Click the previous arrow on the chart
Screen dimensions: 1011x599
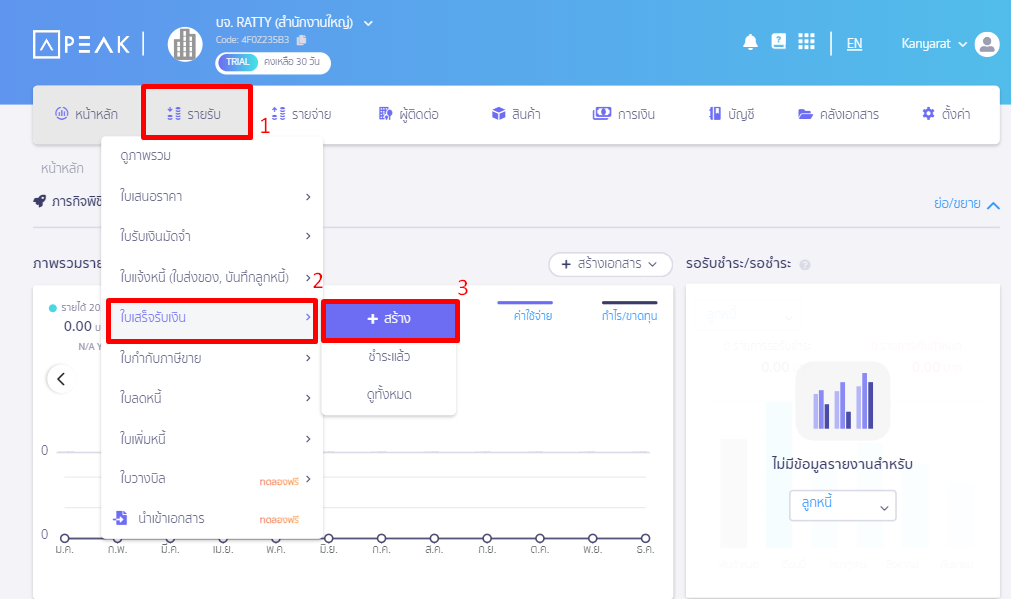[x=61, y=379]
